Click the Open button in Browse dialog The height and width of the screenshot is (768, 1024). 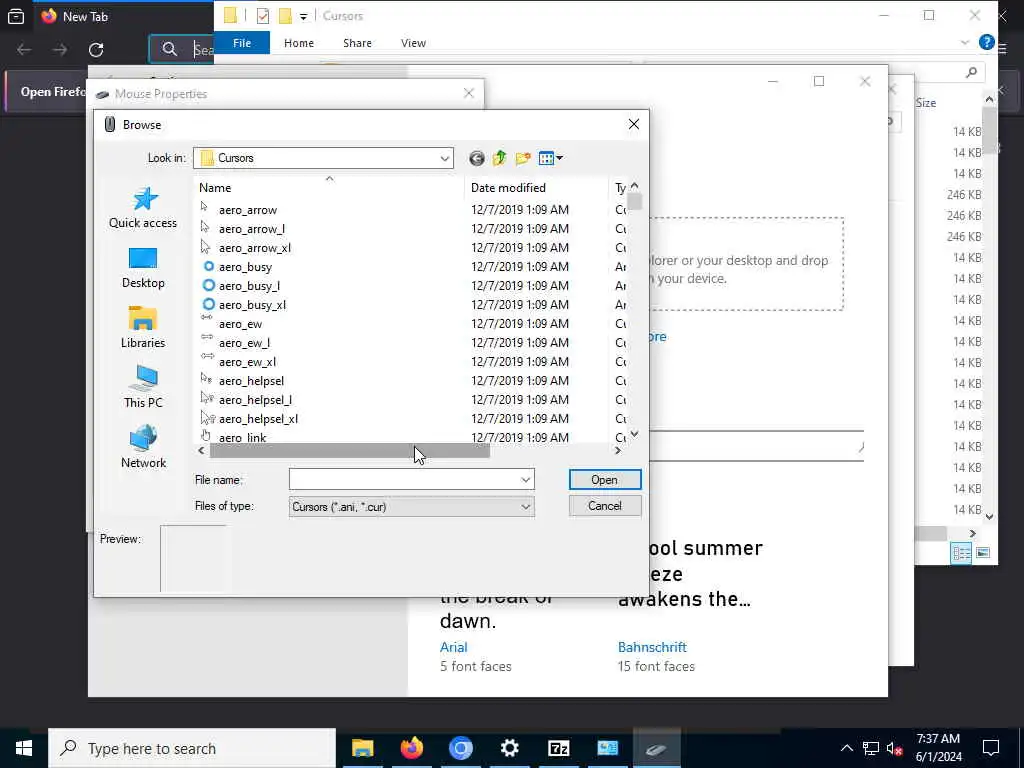coord(605,479)
